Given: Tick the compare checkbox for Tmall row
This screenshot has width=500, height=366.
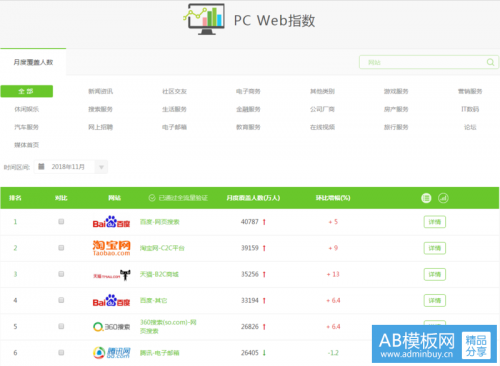Looking at the screenshot, I should point(61,274).
